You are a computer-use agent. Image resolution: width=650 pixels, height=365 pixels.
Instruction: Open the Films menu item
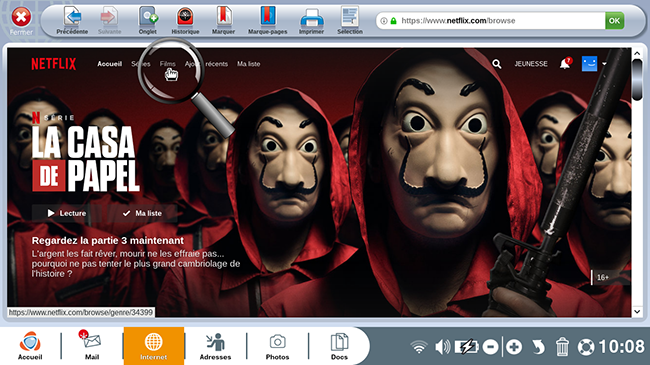(x=167, y=64)
